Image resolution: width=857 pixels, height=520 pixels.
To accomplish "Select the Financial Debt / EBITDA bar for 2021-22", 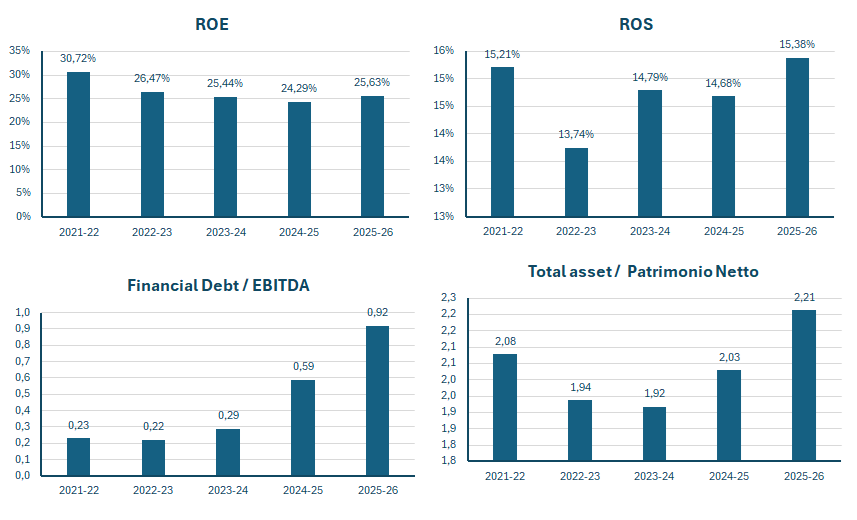I will (x=79, y=457).
